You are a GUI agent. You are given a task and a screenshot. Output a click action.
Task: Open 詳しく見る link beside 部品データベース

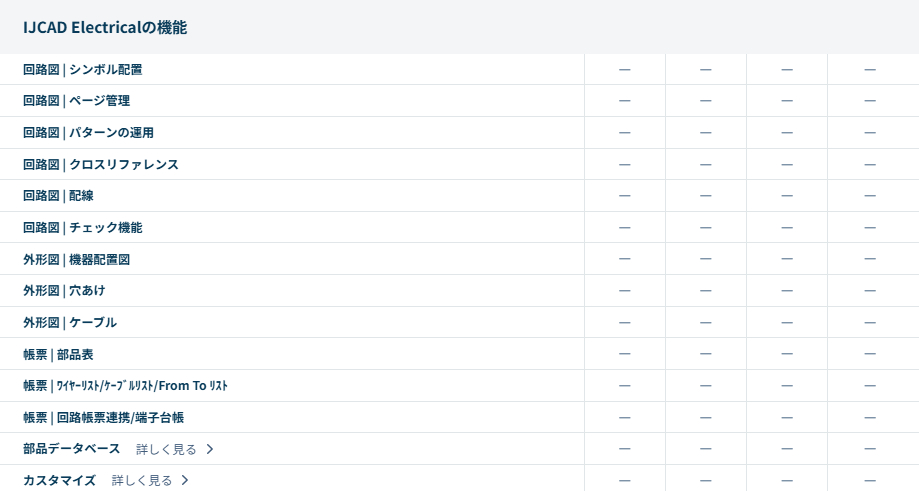coord(167,449)
